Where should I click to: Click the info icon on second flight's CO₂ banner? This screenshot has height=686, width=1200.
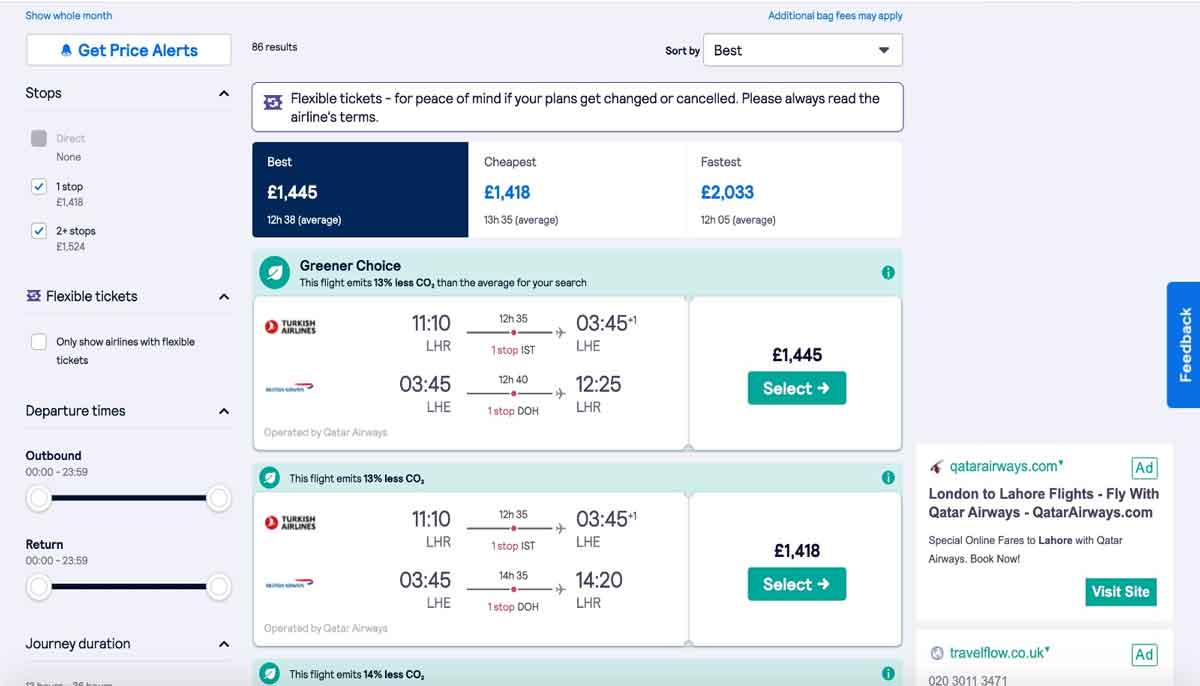click(x=888, y=478)
